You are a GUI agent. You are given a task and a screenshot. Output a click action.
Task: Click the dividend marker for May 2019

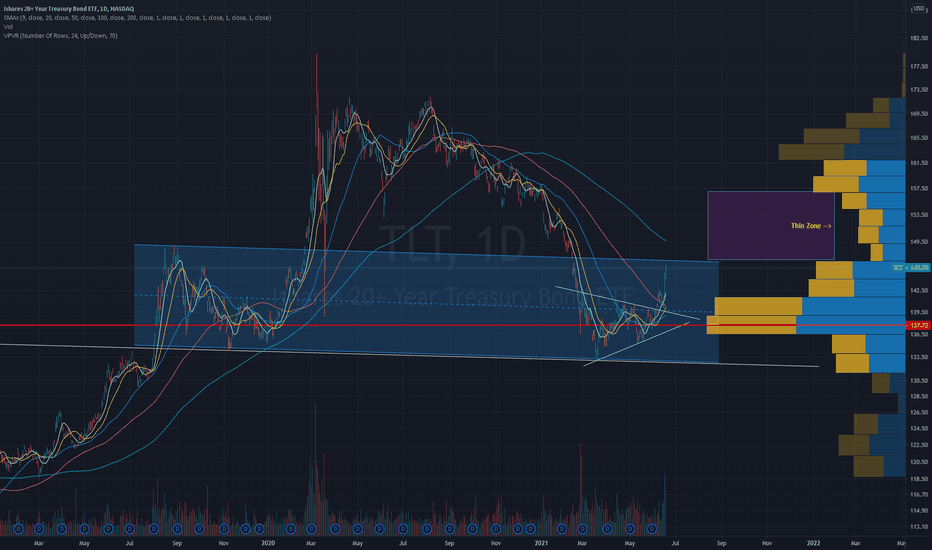click(84, 529)
